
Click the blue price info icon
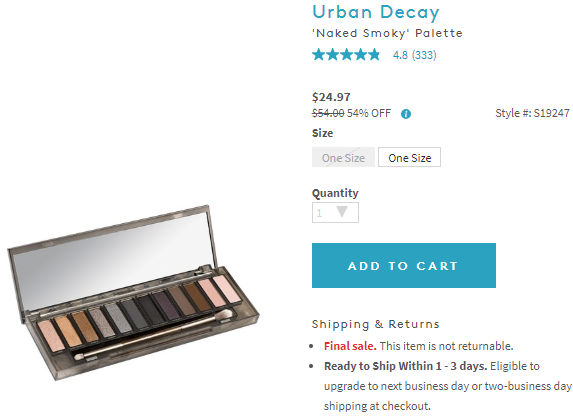pyautogui.click(x=406, y=114)
